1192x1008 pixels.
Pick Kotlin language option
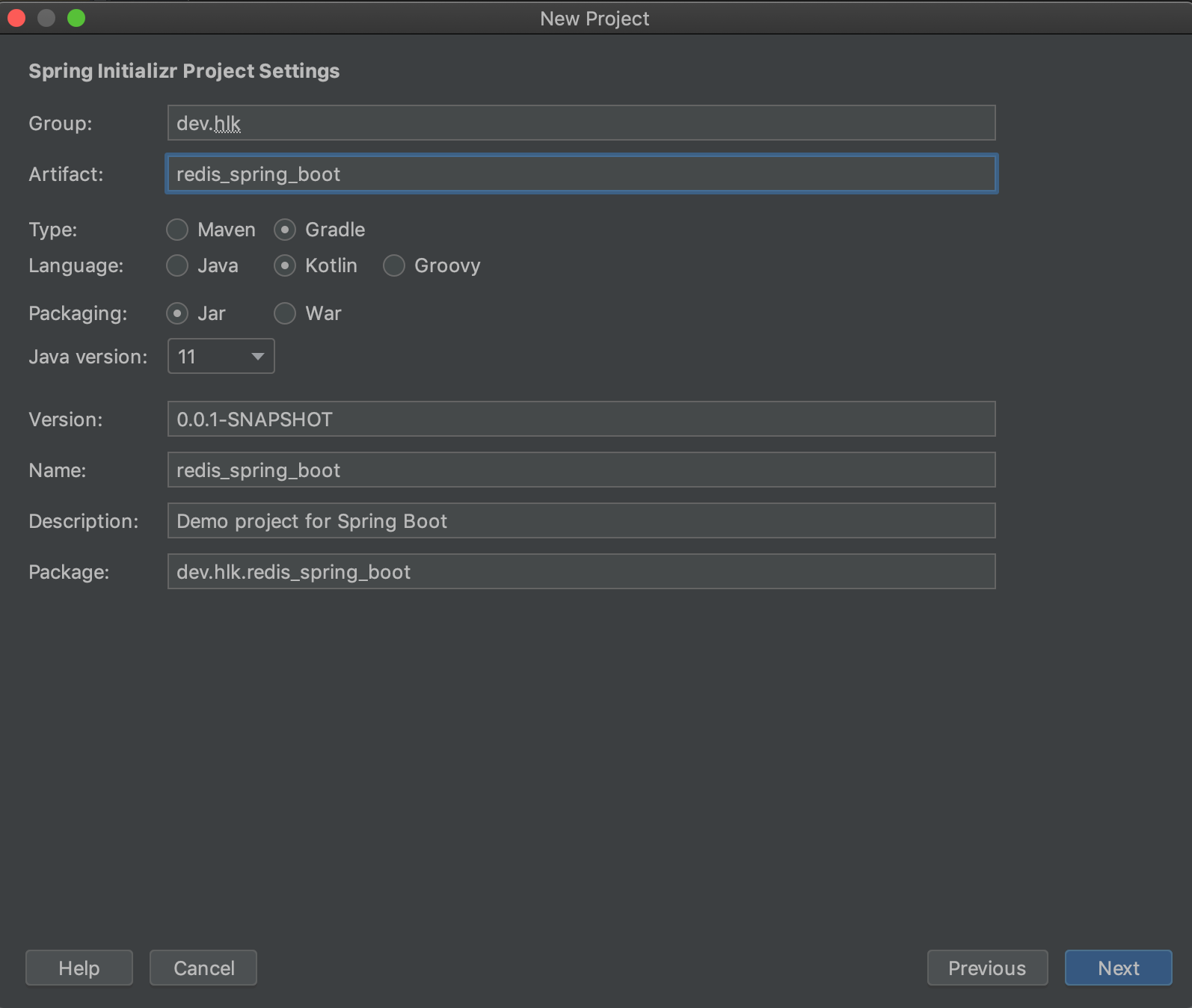(285, 265)
